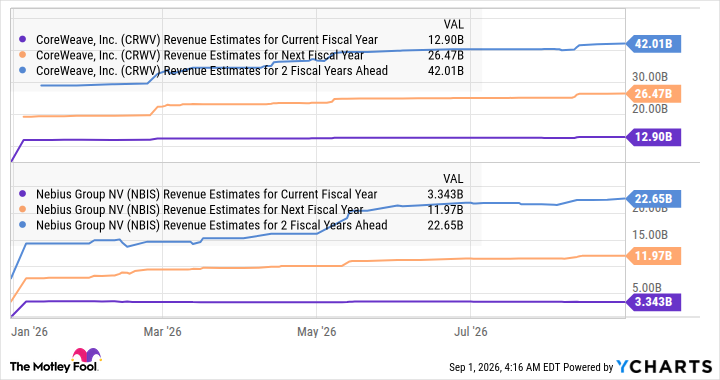
Task: Click the blue CoreWeave 2 Fiscal Years Ahead legend dot
Action: (22, 71)
